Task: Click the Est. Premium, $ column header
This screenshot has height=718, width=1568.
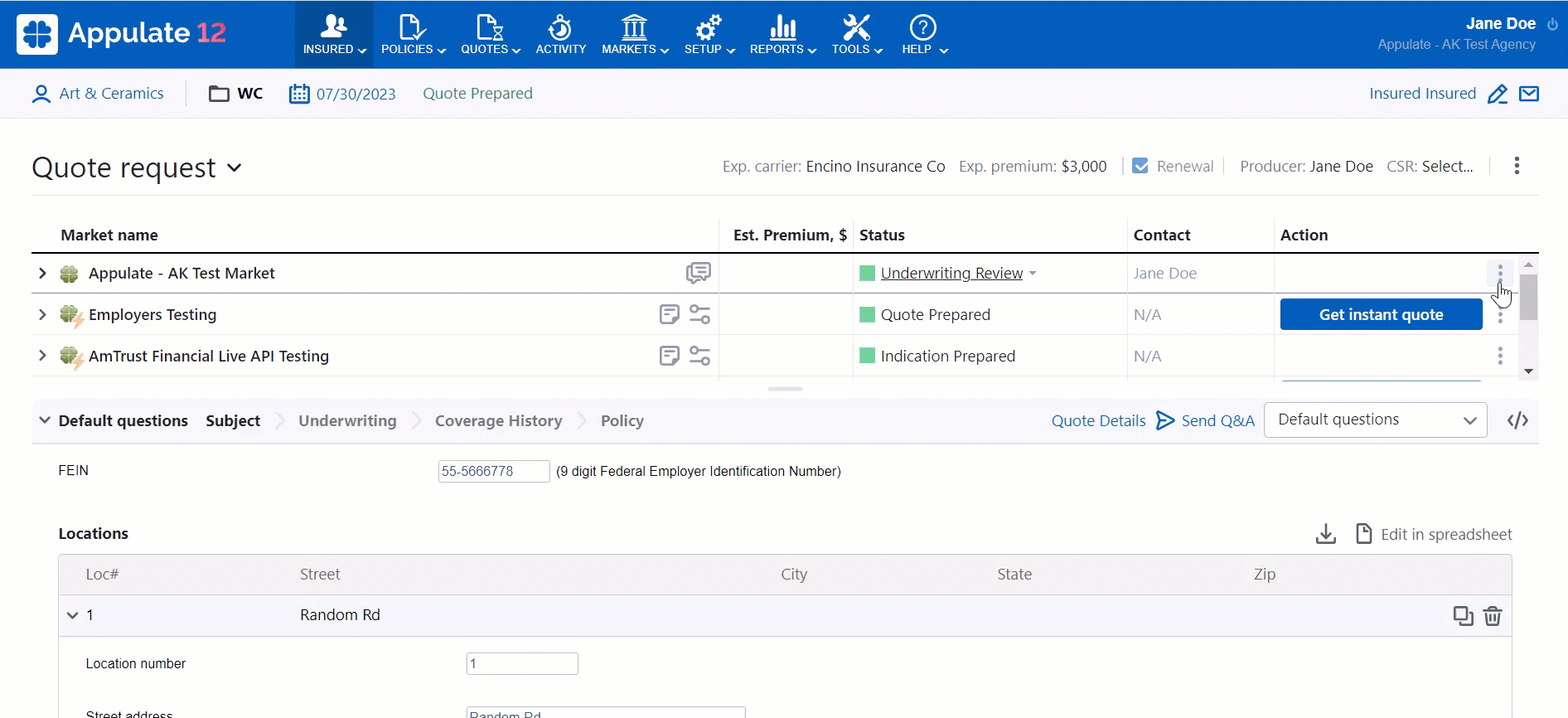Action: (790, 235)
